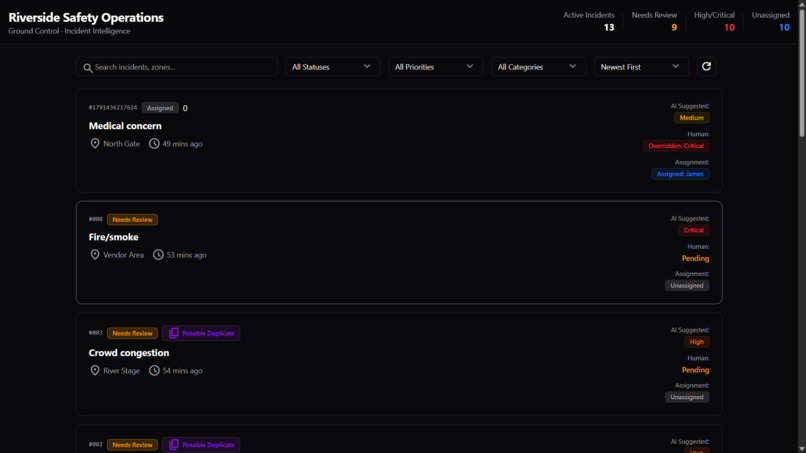
Task: Click the location pin next to Vendor Area
Action: coord(95,255)
